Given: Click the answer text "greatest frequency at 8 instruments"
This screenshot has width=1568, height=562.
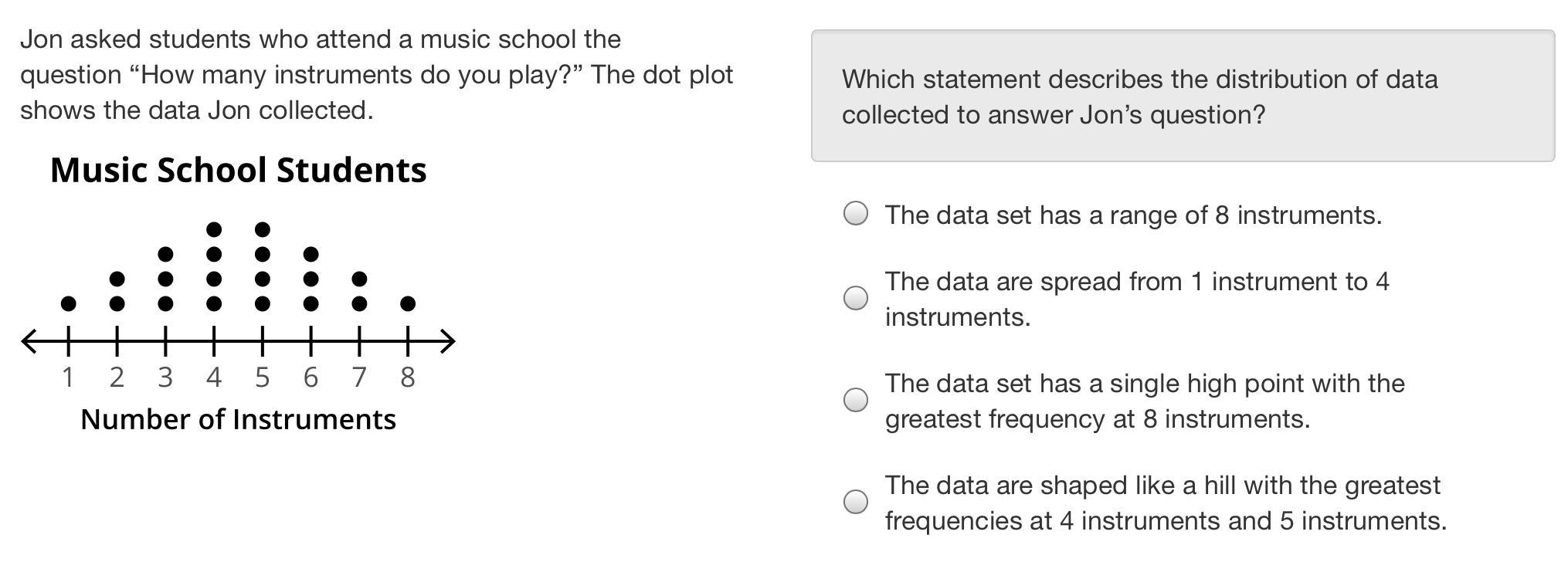Looking at the screenshot, I should 1097,419.
